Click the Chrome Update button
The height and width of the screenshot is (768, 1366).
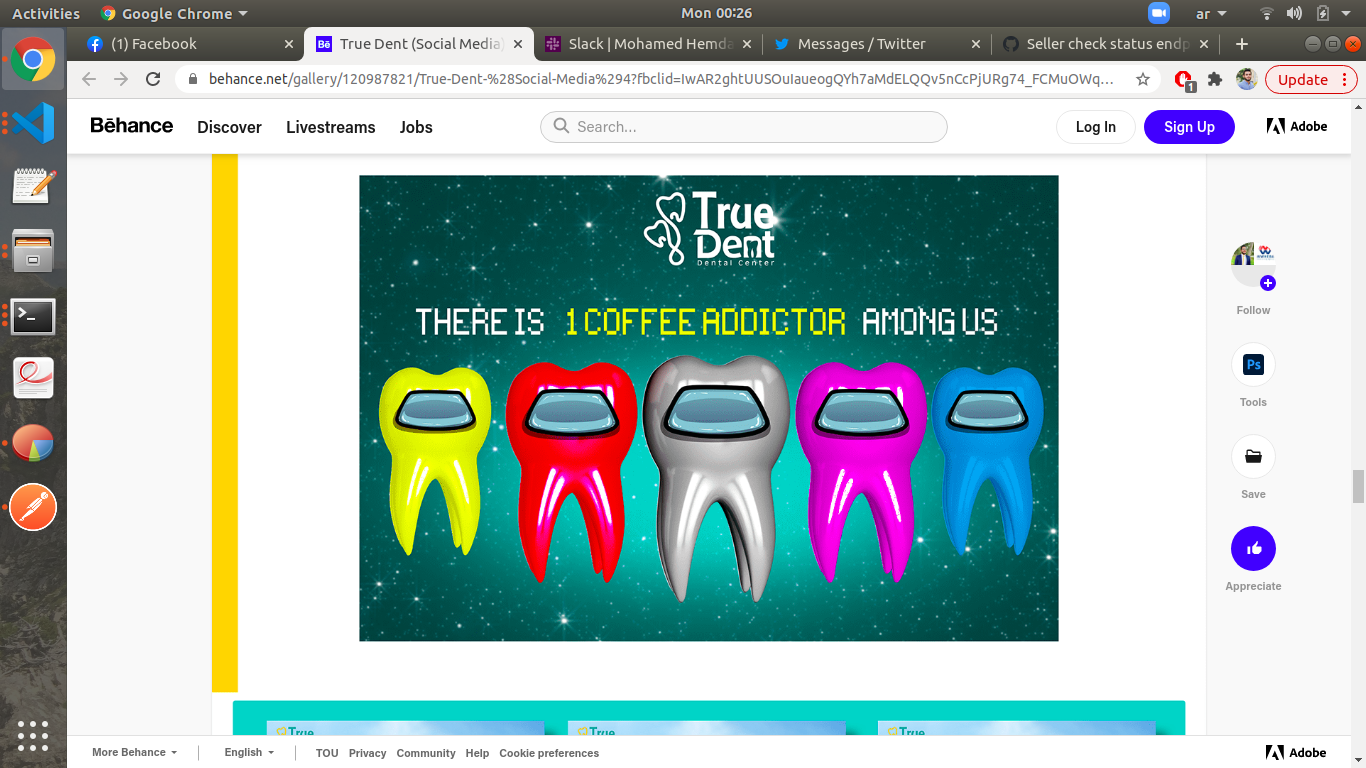click(x=1311, y=80)
